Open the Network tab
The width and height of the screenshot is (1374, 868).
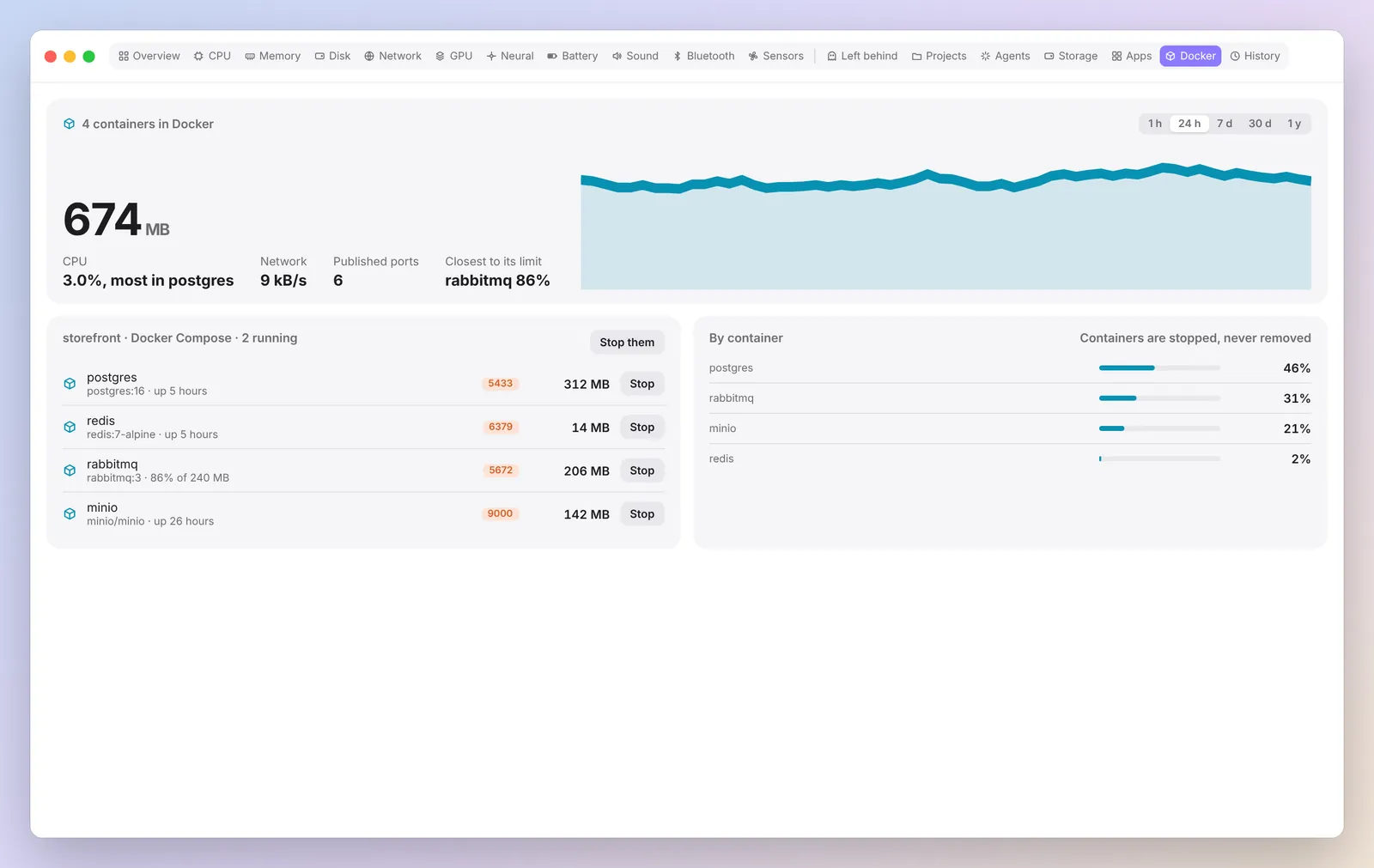(393, 56)
